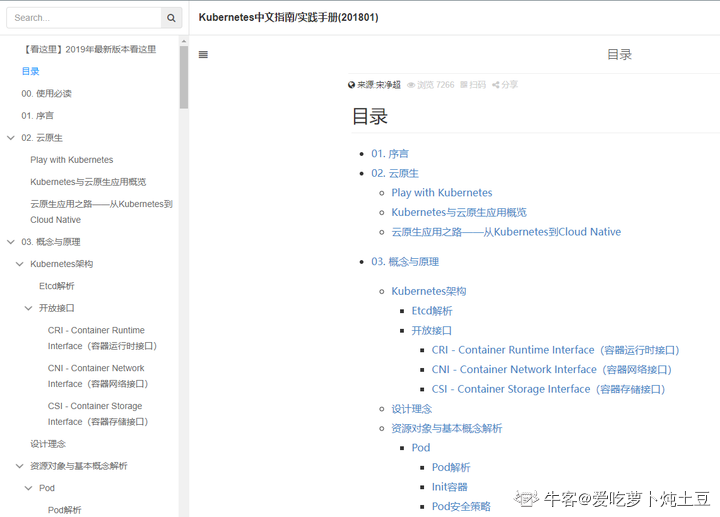
Task: Open 【看这里】2019年最新版本看这里 in sidebar
Action: pyautogui.click(x=90, y=49)
